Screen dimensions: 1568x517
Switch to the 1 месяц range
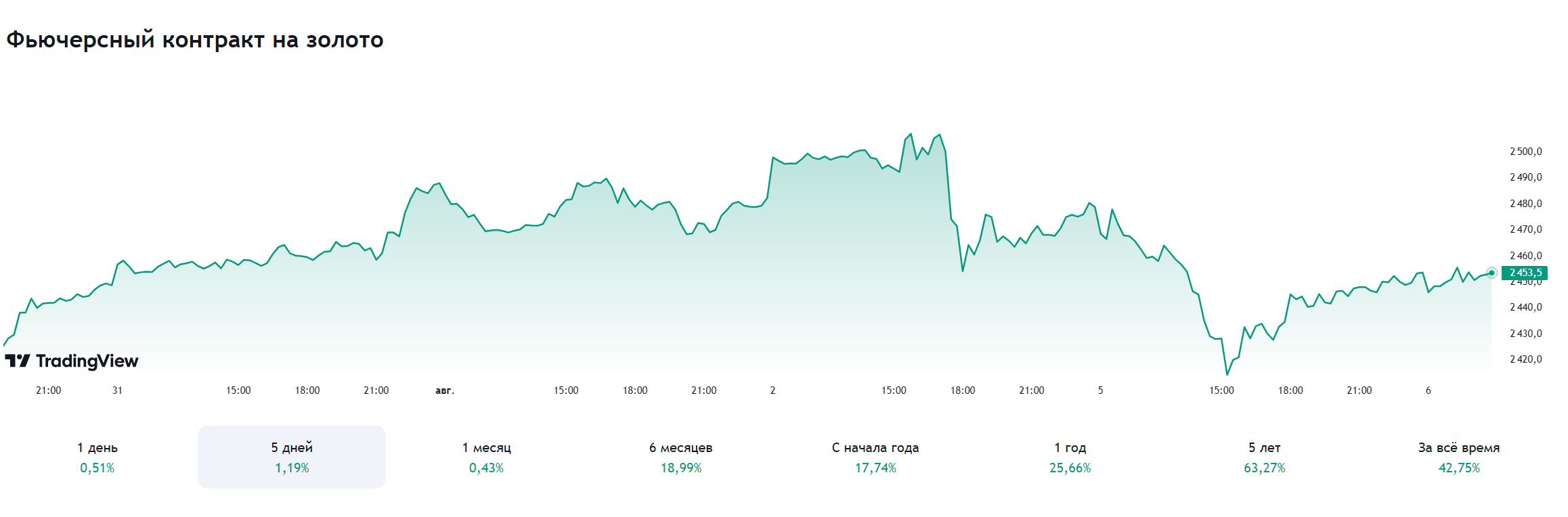486,457
